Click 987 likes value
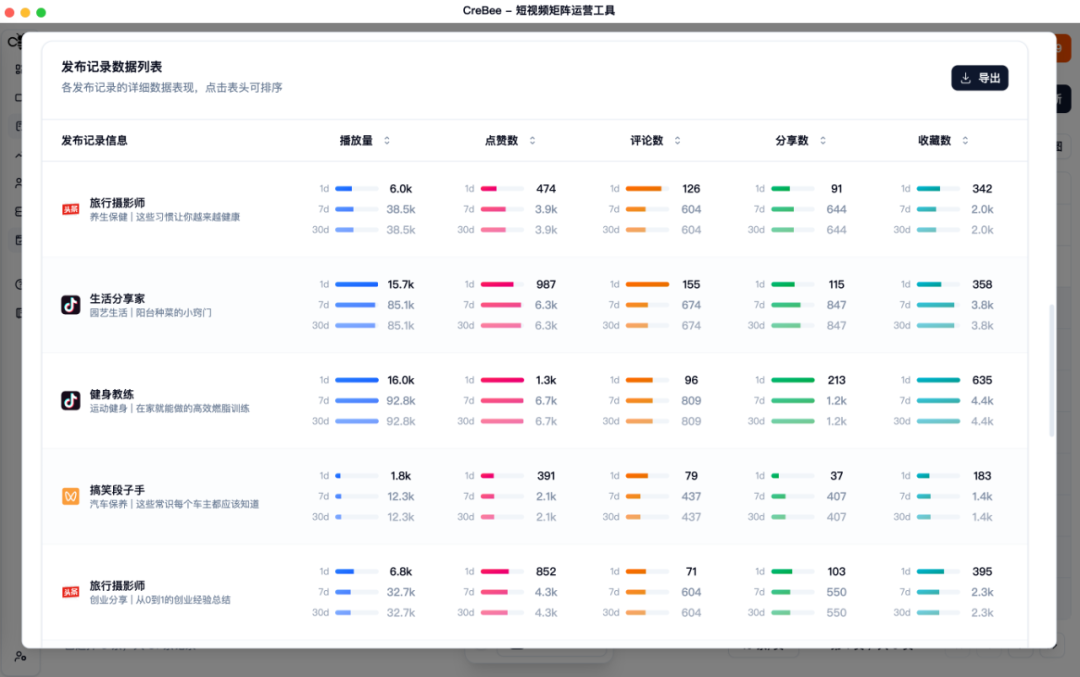The width and height of the screenshot is (1080, 677). (546, 284)
